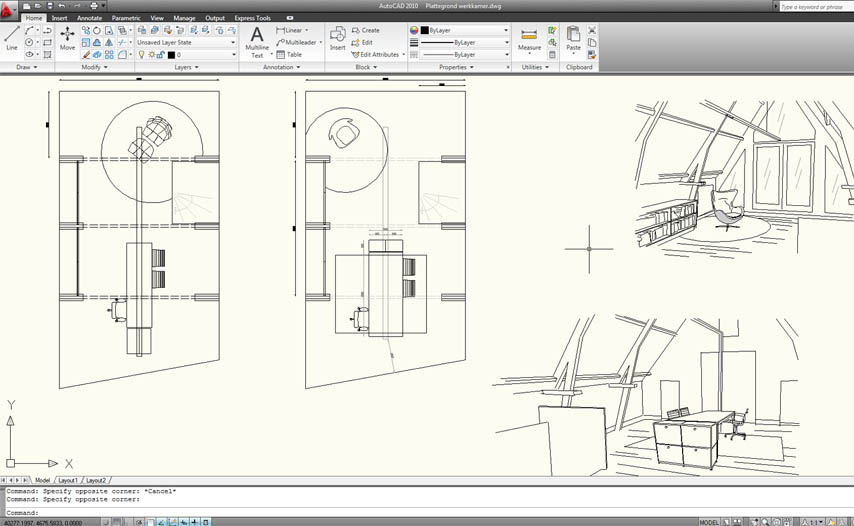This screenshot has width=854, height=526.
Task: Toggle layer 0 on/off light bulb
Action: pyautogui.click(x=141, y=55)
